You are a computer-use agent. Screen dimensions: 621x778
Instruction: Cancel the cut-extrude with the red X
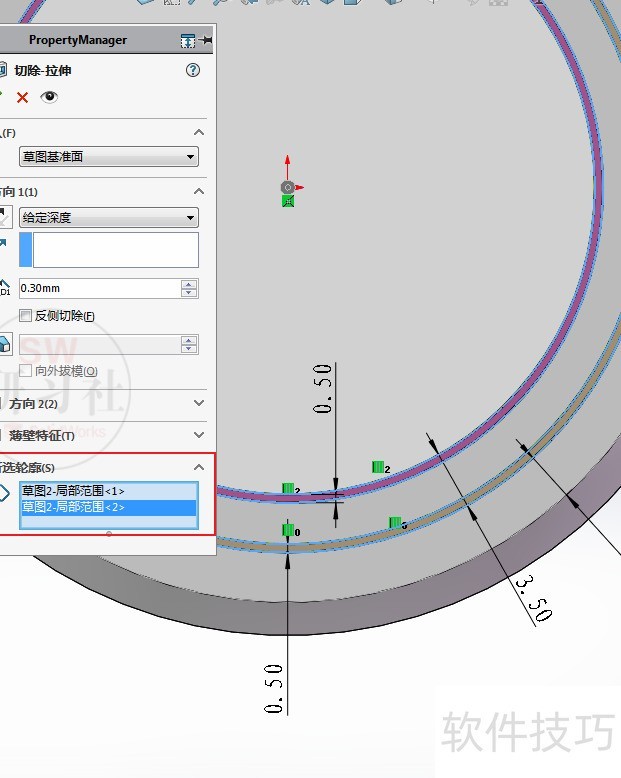coord(22,97)
